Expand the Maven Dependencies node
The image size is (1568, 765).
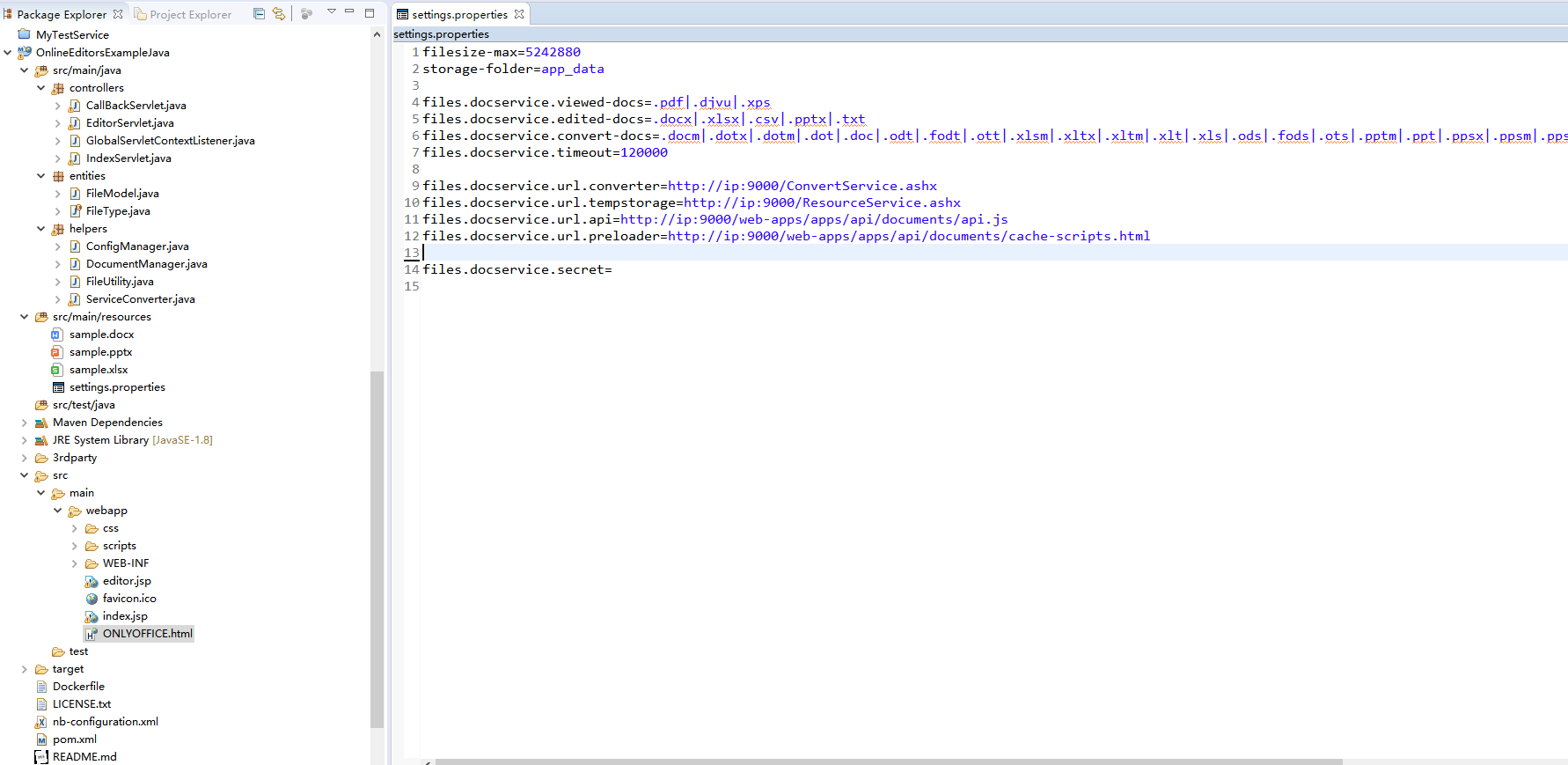click(25, 423)
